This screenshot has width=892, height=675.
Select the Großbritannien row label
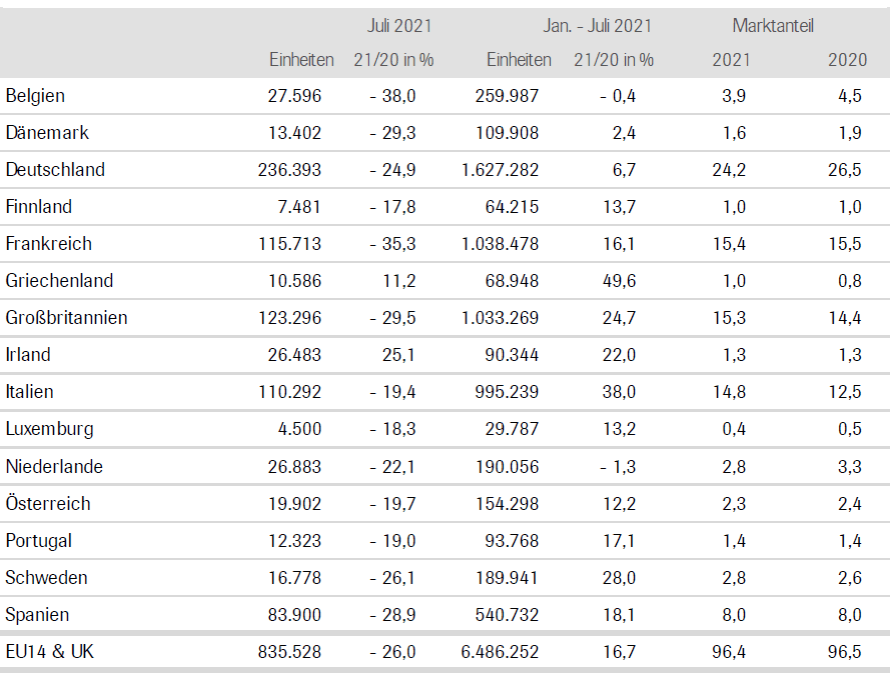tap(66, 318)
